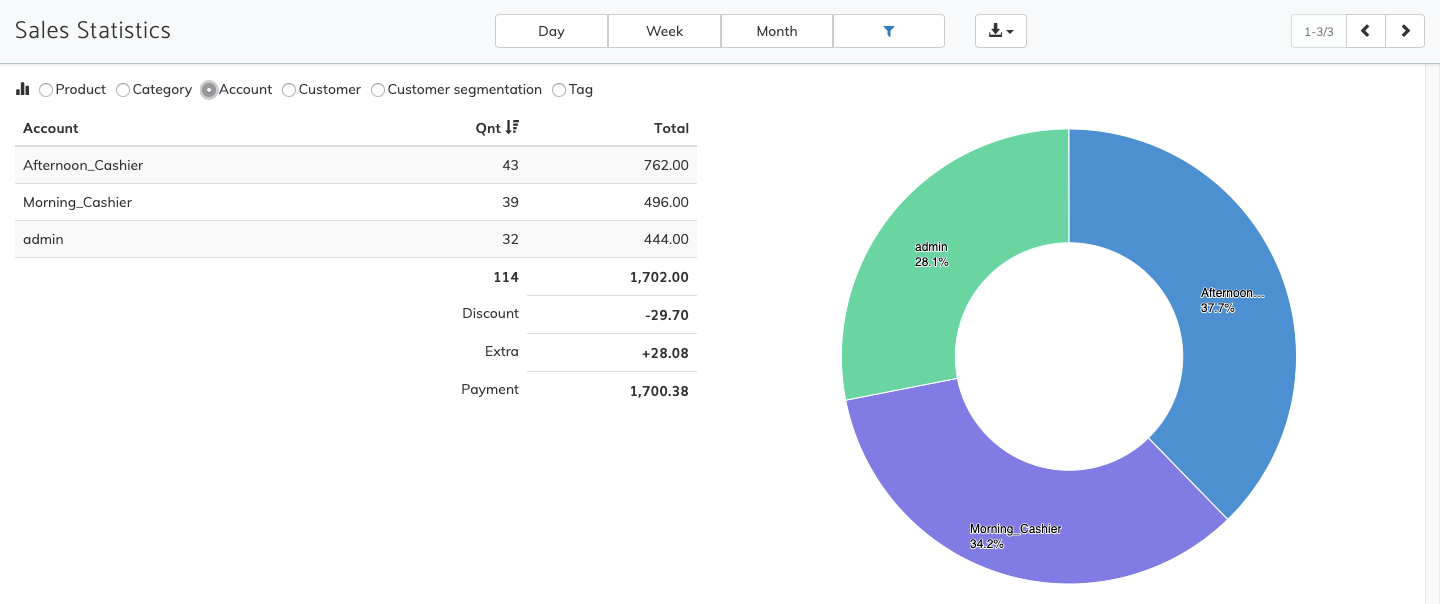This screenshot has height=604, width=1440.
Task: Toggle sorting with the Qnt sort icon
Action: click(x=512, y=127)
